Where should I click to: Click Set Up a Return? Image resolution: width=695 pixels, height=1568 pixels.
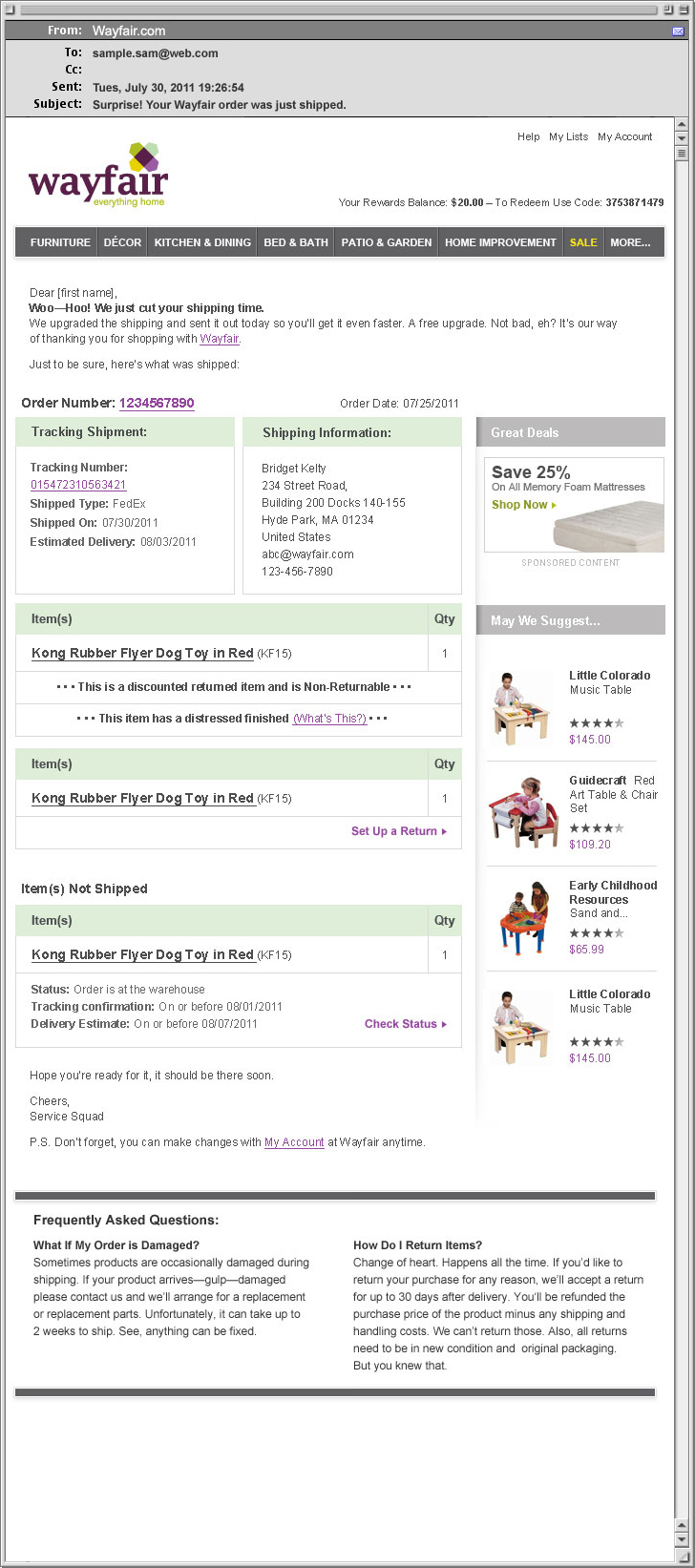[398, 831]
